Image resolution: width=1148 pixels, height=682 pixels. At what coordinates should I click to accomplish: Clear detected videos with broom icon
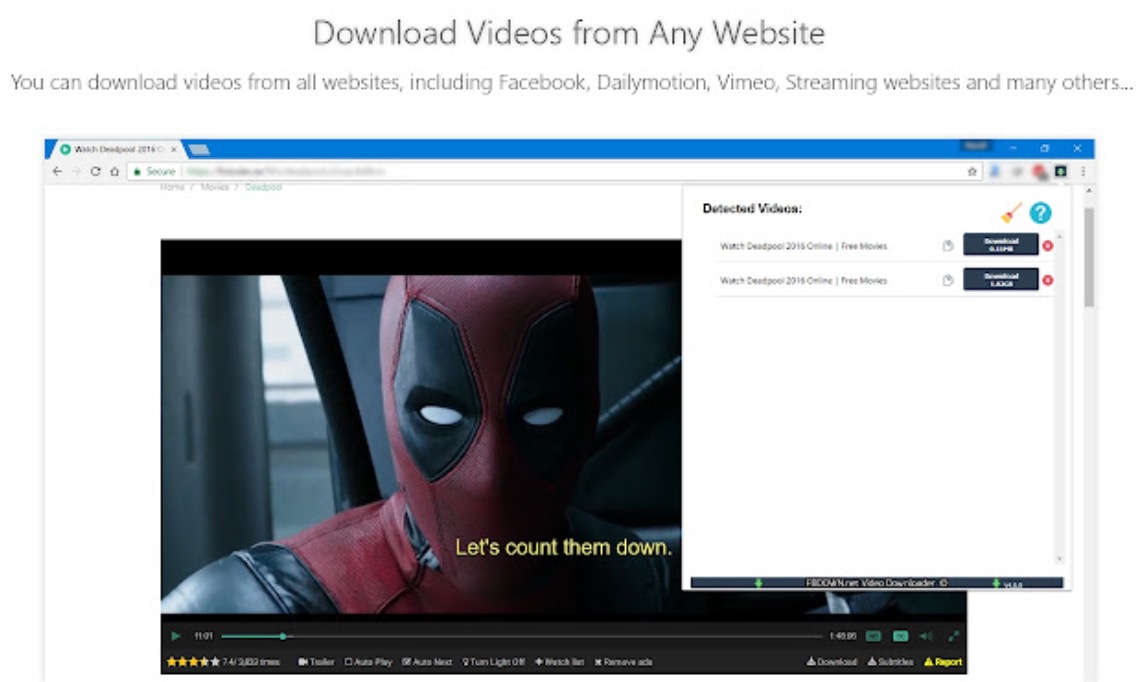[x=1011, y=213]
